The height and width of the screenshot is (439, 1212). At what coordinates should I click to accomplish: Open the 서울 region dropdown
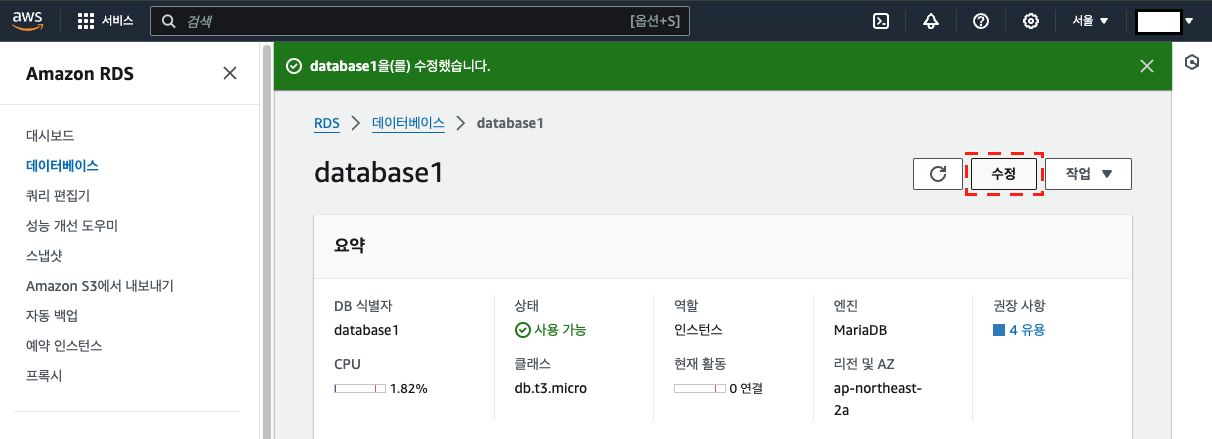(1091, 20)
